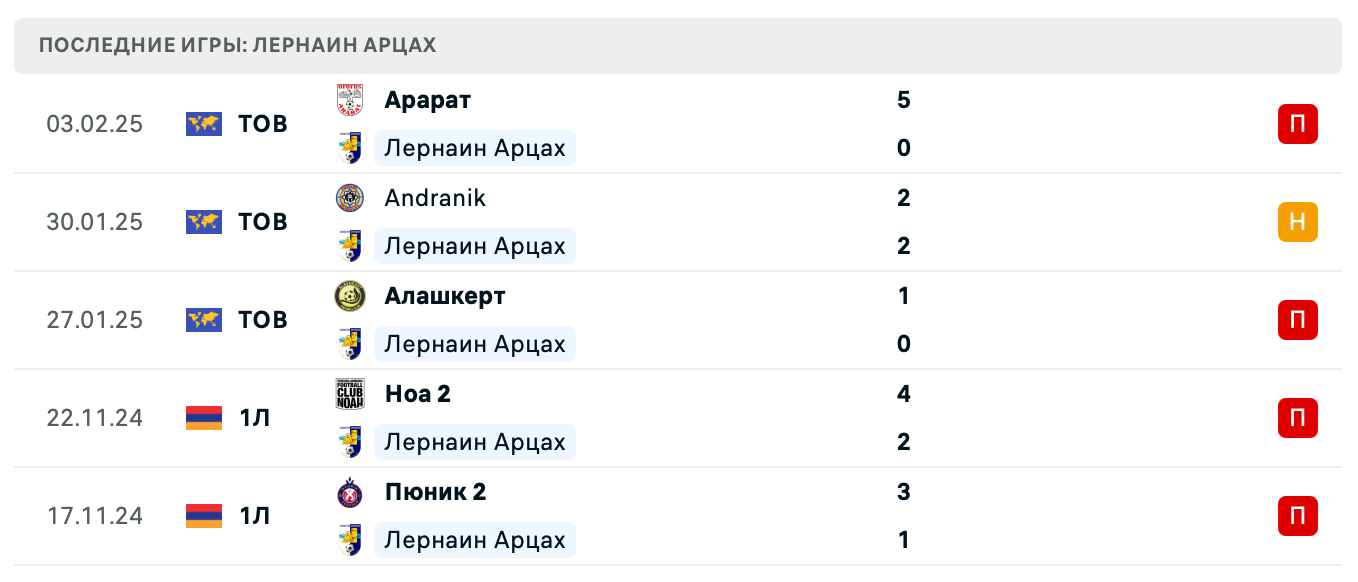
Task: Click the Armenian flag beside the 22.11.24 match
Action: point(204,419)
